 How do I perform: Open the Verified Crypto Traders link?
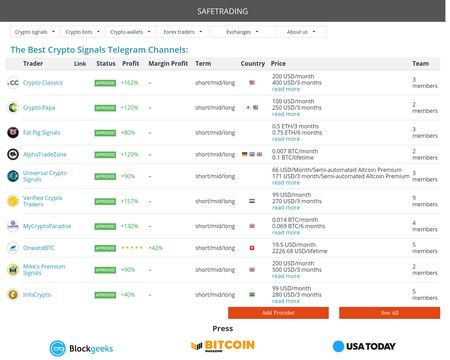(x=42, y=201)
